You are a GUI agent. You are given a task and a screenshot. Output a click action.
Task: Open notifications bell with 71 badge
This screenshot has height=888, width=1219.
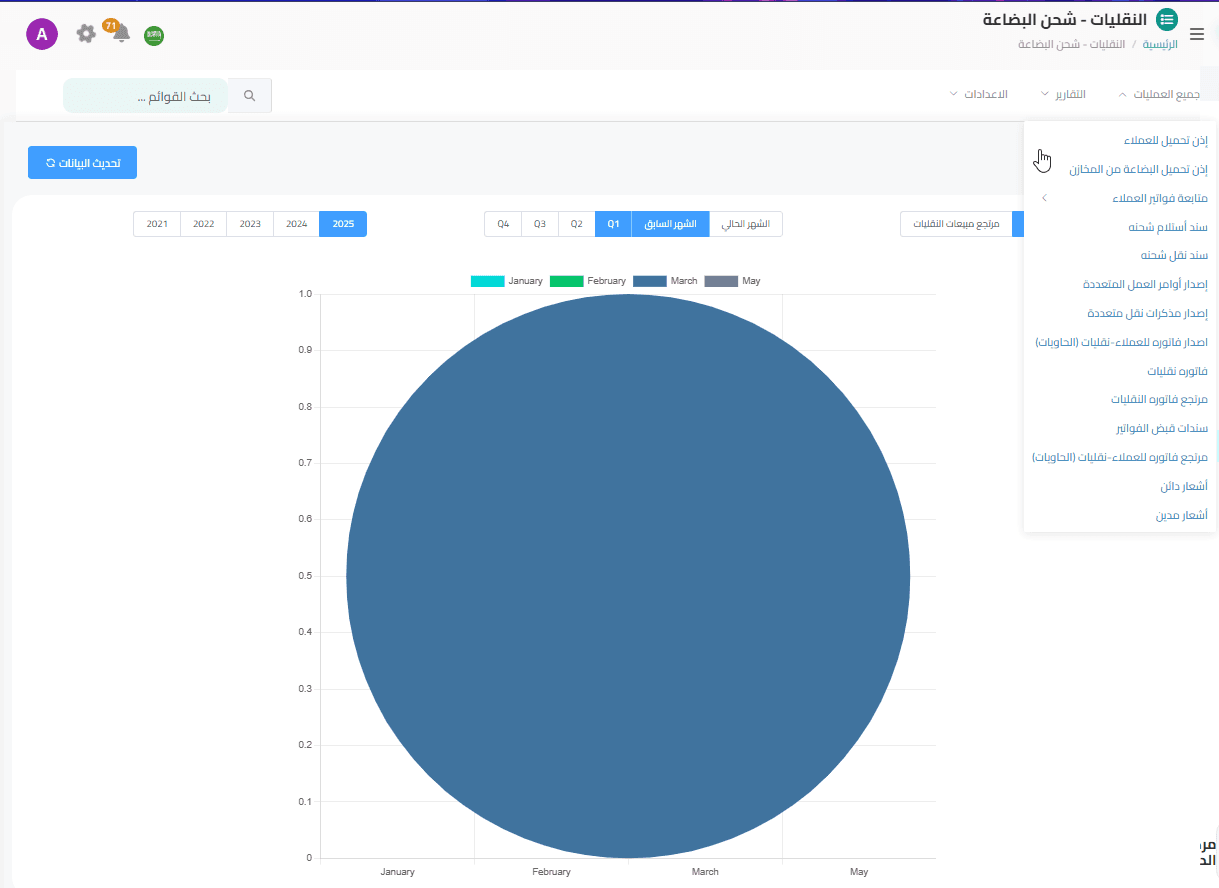coord(121,34)
